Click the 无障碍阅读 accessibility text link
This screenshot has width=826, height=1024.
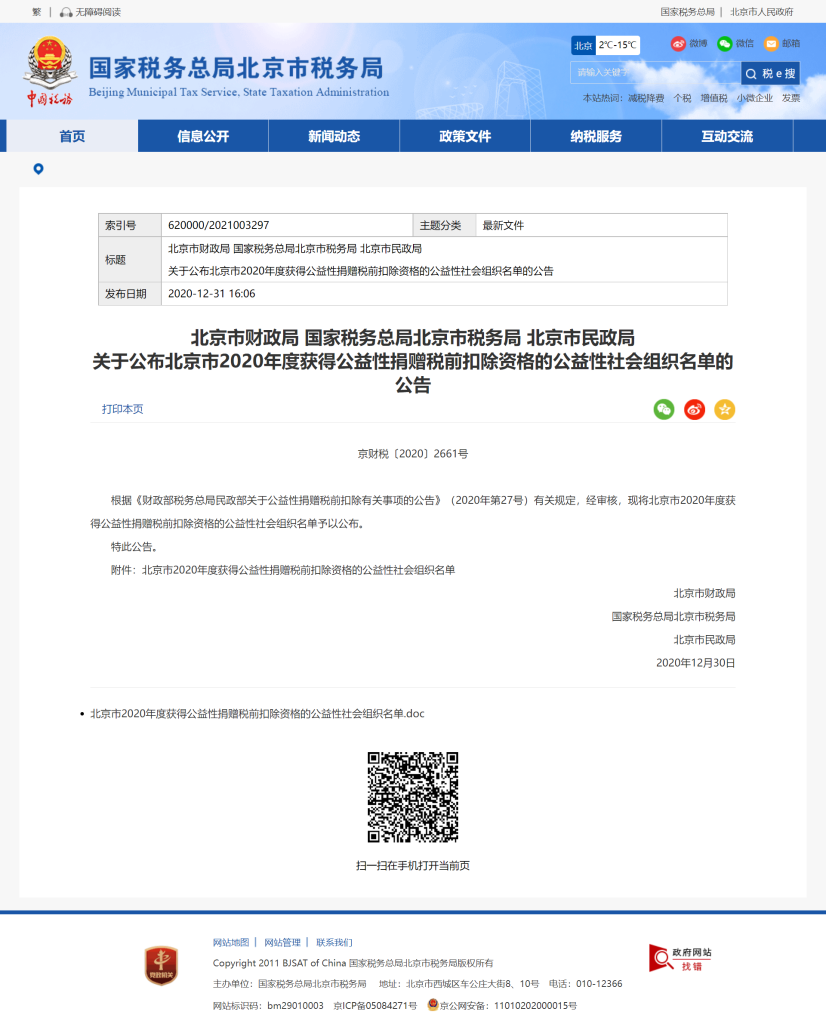98,12
